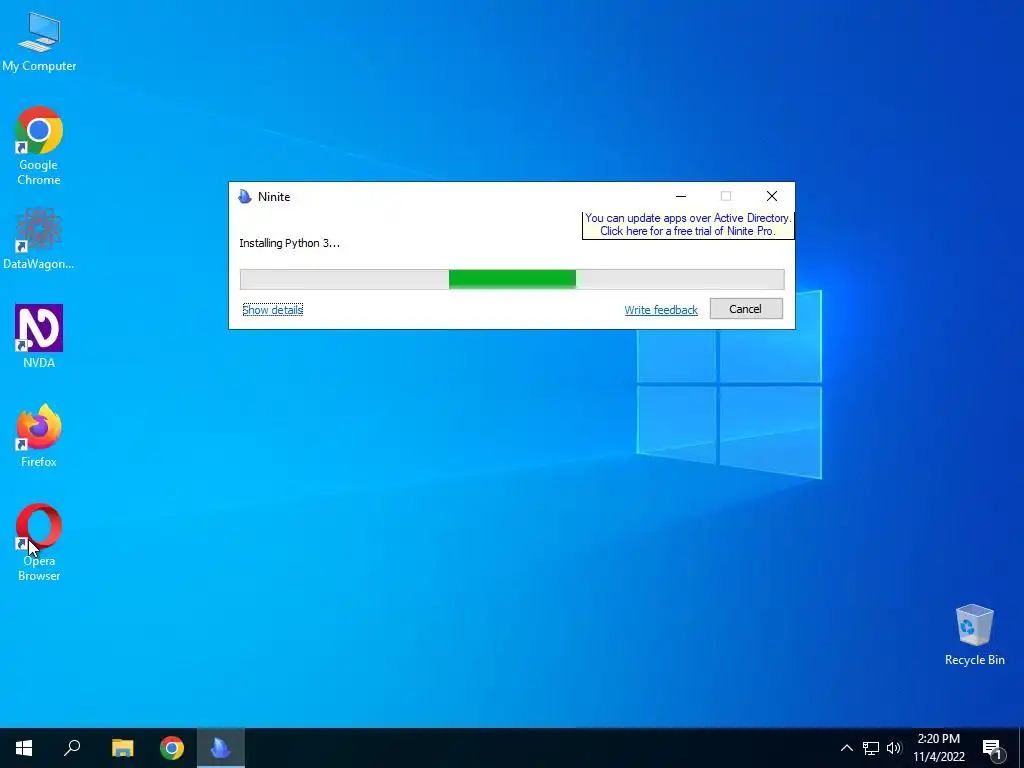Open the My Computer desktop icon
This screenshot has height=768, width=1024.
[x=39, y=42]
